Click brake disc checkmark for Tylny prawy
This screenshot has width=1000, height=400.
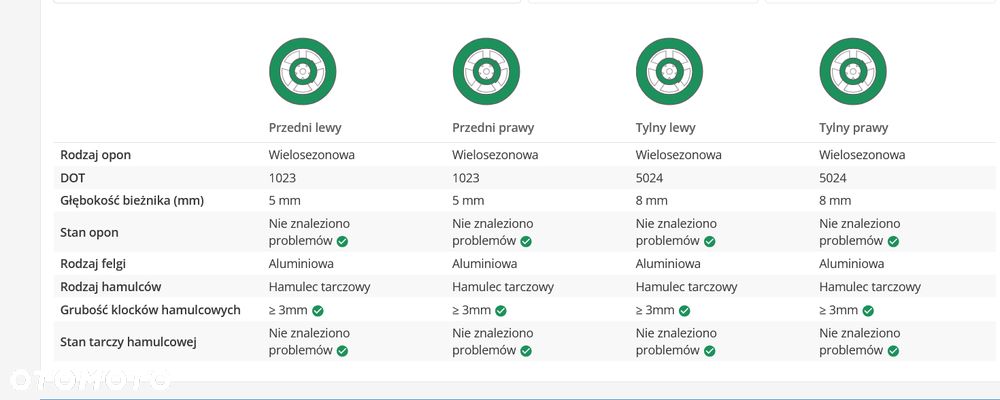tap(893, 351)
